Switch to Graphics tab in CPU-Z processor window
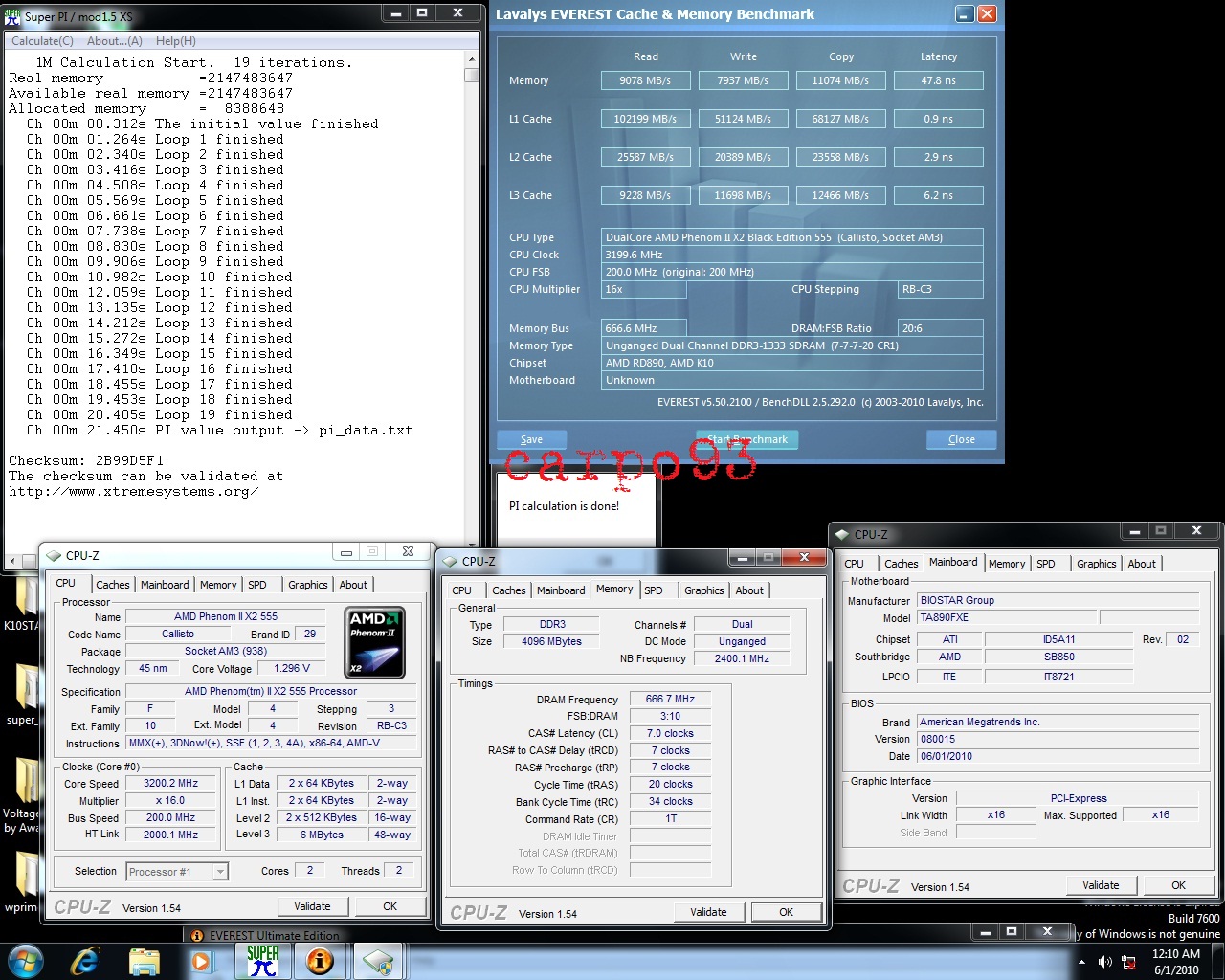The width and height of the screenshot is (1225, 980). pyautogui.click(x=308, y=585)
